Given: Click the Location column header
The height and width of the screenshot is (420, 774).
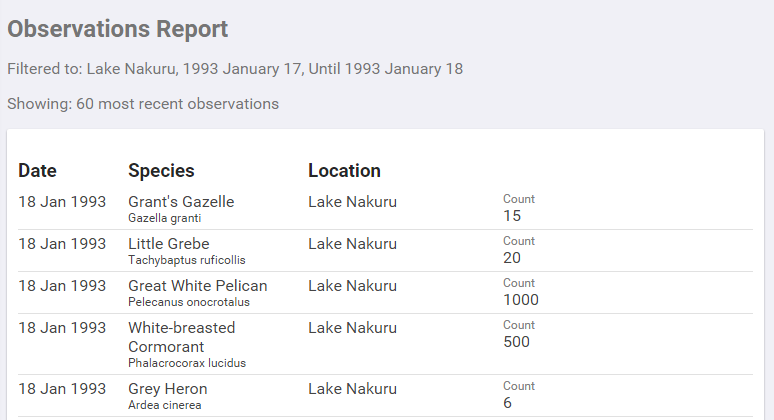Looking at the screenshot, I should (344, 171).
